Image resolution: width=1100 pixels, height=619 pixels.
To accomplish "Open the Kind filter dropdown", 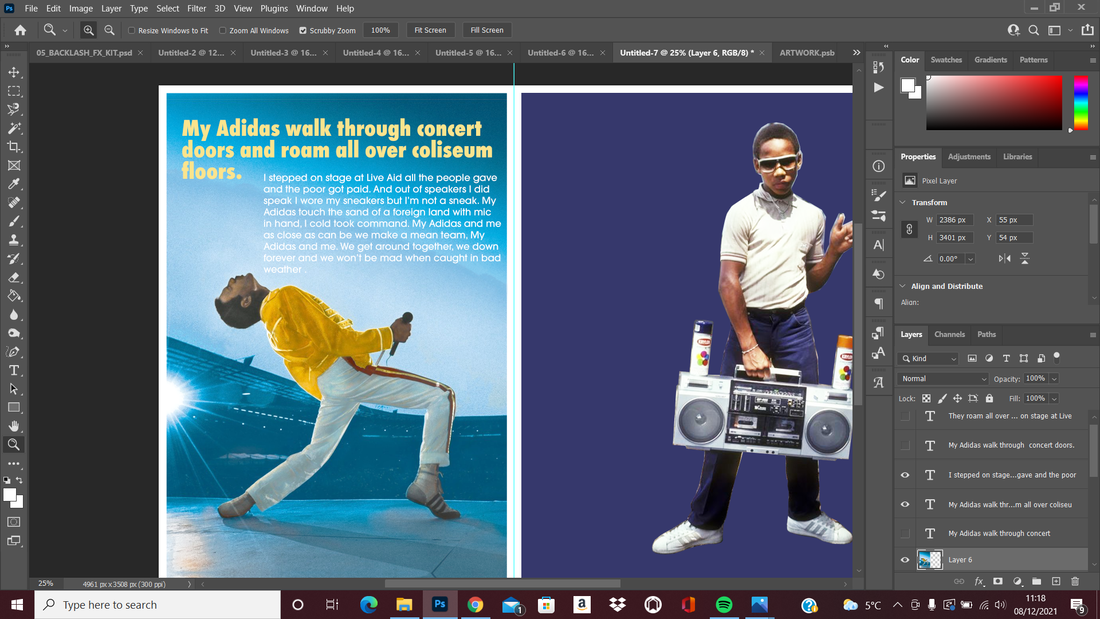I will point(929,359).
